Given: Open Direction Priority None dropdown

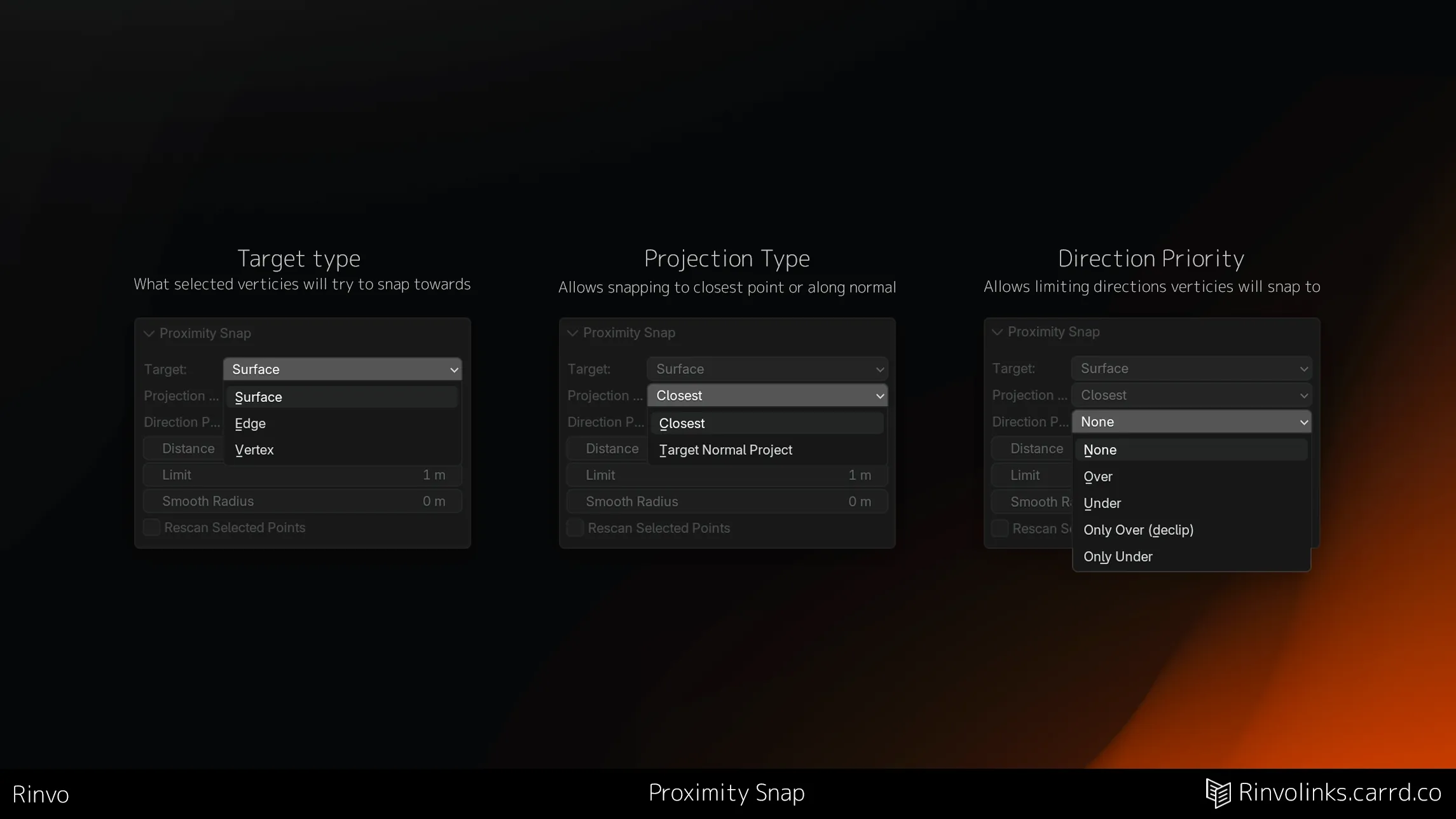Looking at the screenshot, I should [x=1192, y=422].
